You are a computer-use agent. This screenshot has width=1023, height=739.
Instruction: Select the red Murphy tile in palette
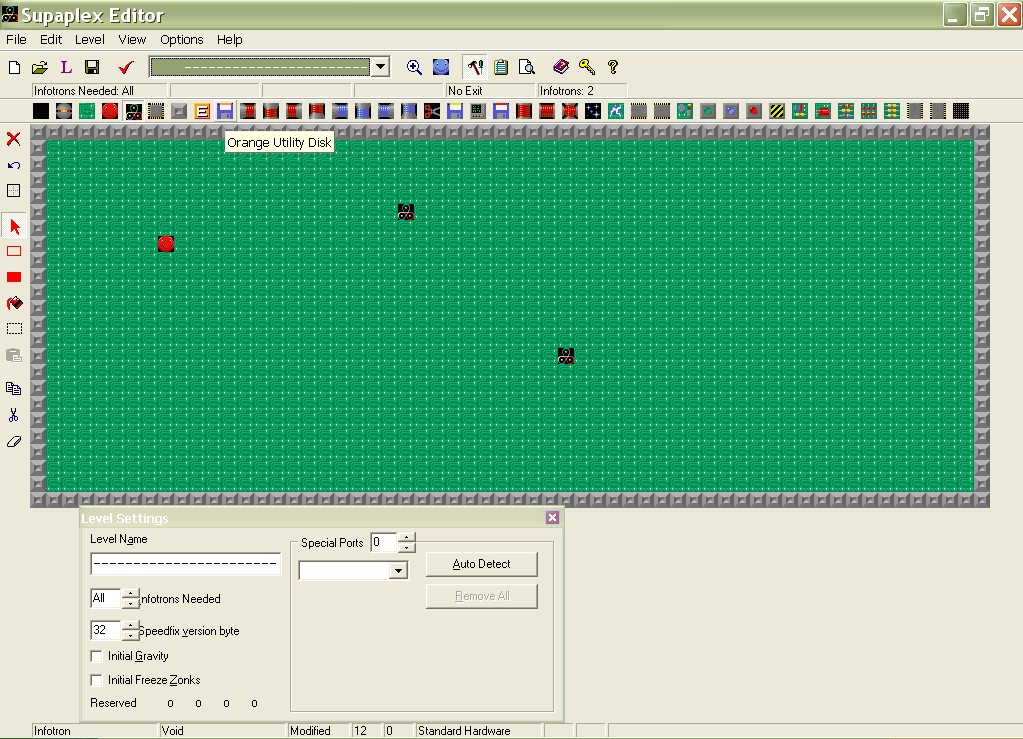pyautogui.click(x=110, y=111)
